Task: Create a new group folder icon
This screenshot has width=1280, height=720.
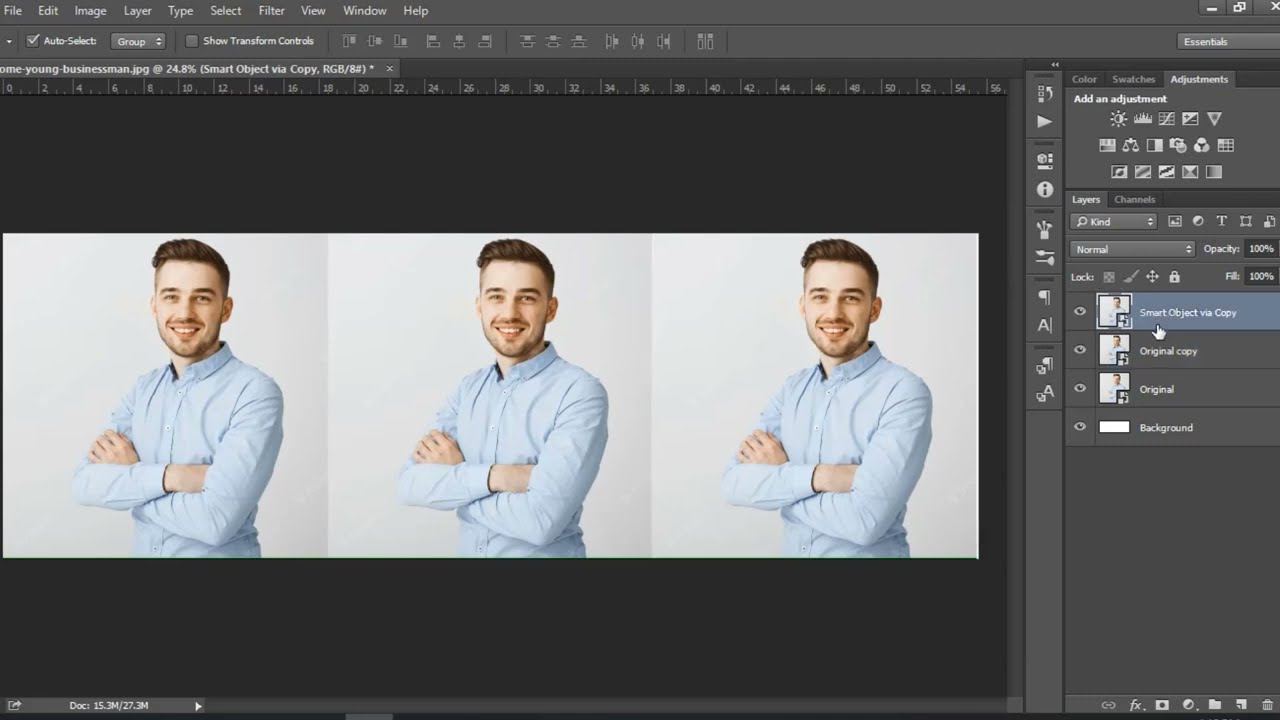Action: tap(1214, 705)
